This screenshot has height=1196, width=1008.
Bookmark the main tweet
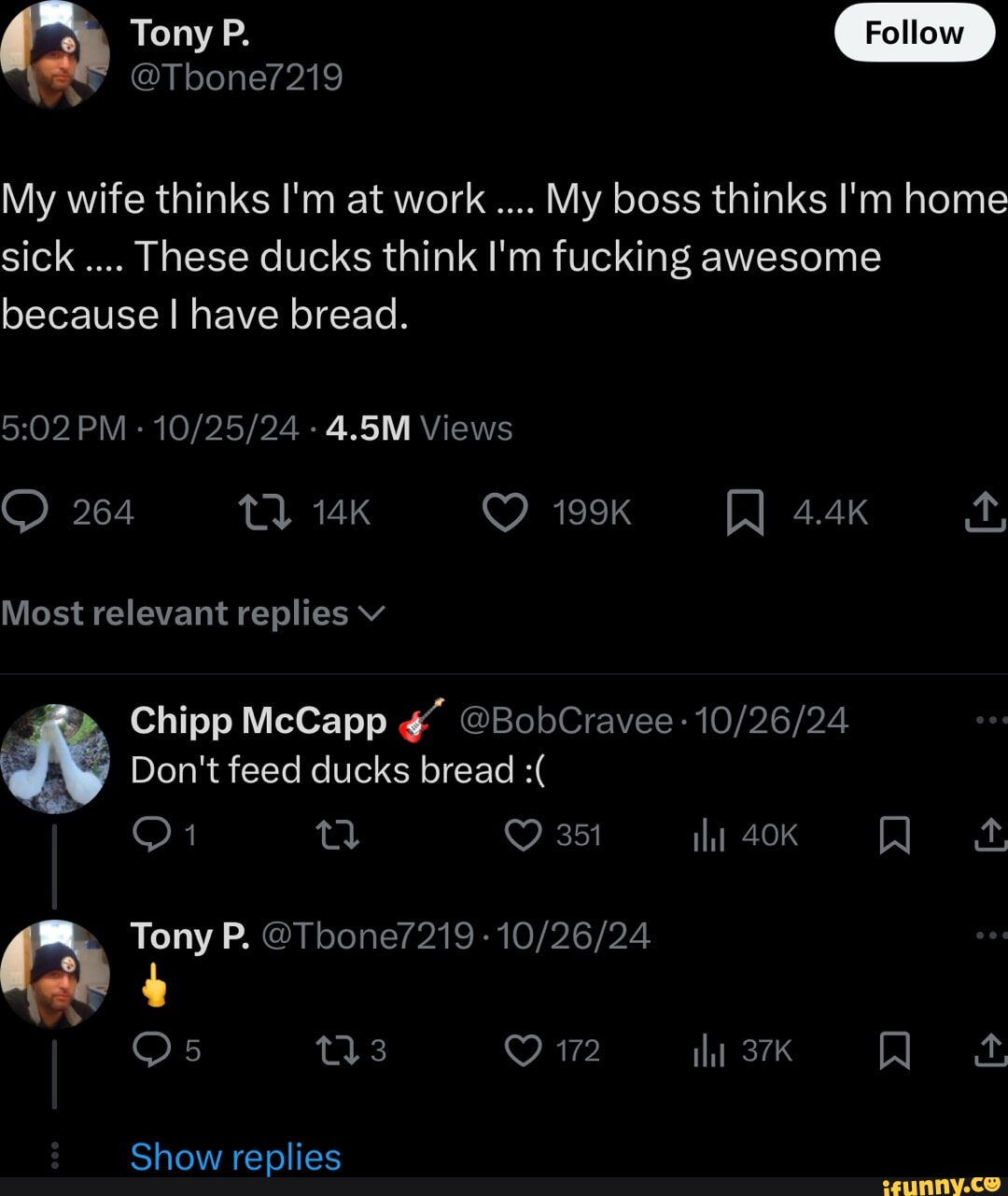coord(742,512)
